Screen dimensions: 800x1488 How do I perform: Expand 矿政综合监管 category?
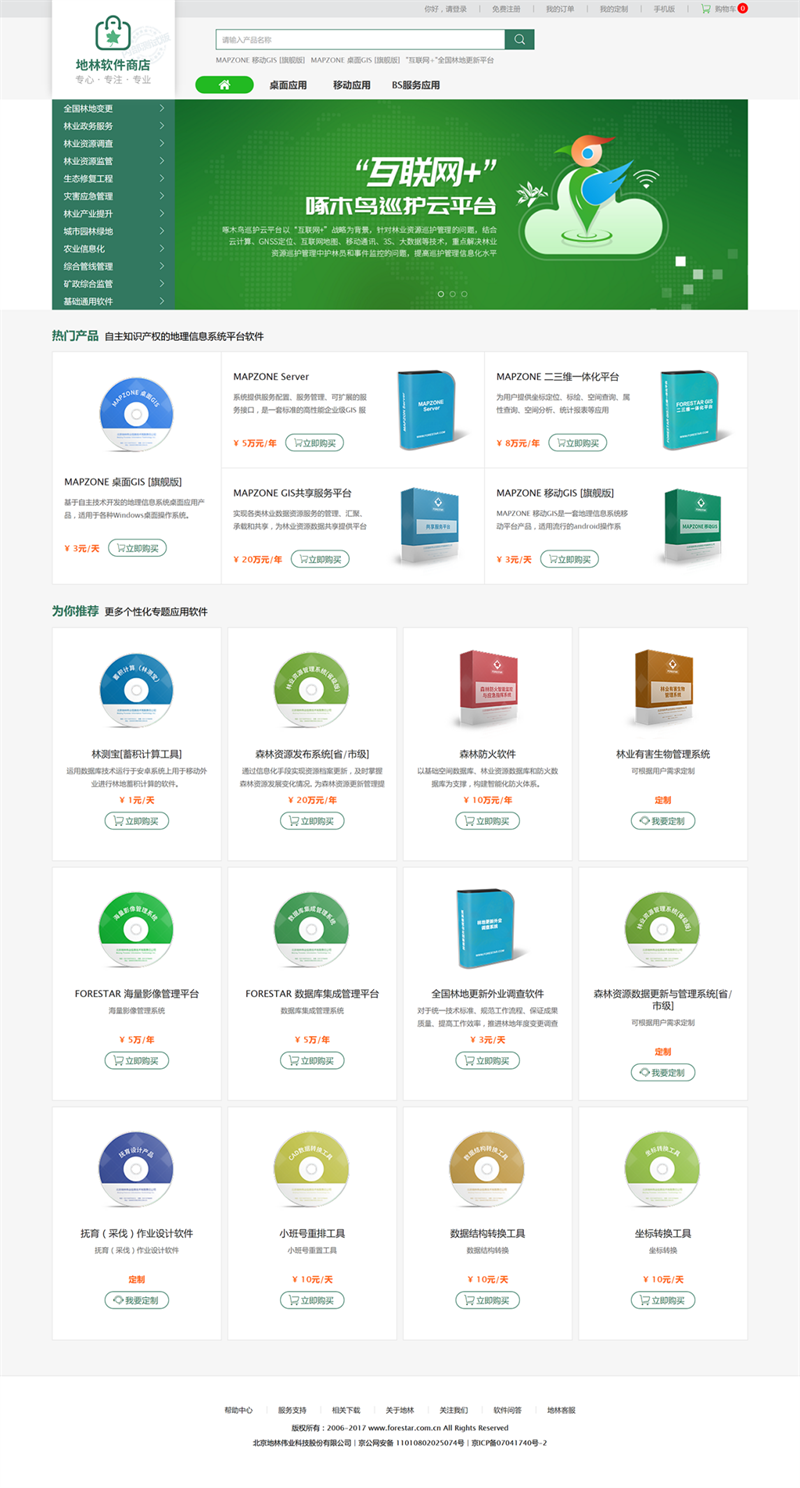point(113,283)
